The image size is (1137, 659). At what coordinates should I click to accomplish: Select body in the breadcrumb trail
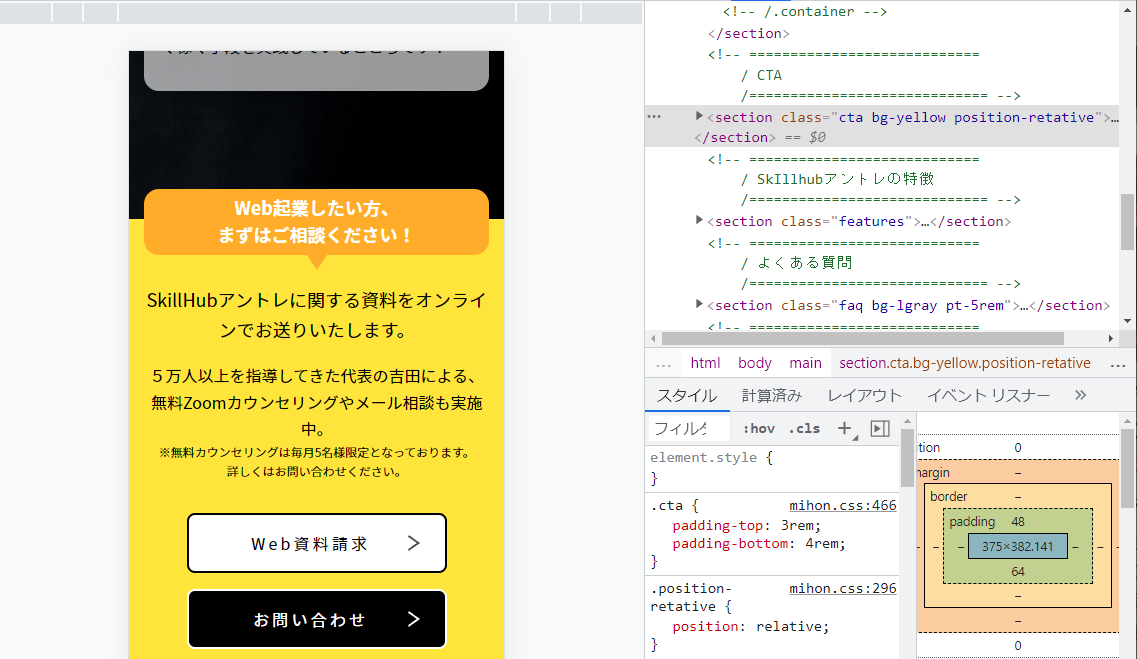[755, 362]
